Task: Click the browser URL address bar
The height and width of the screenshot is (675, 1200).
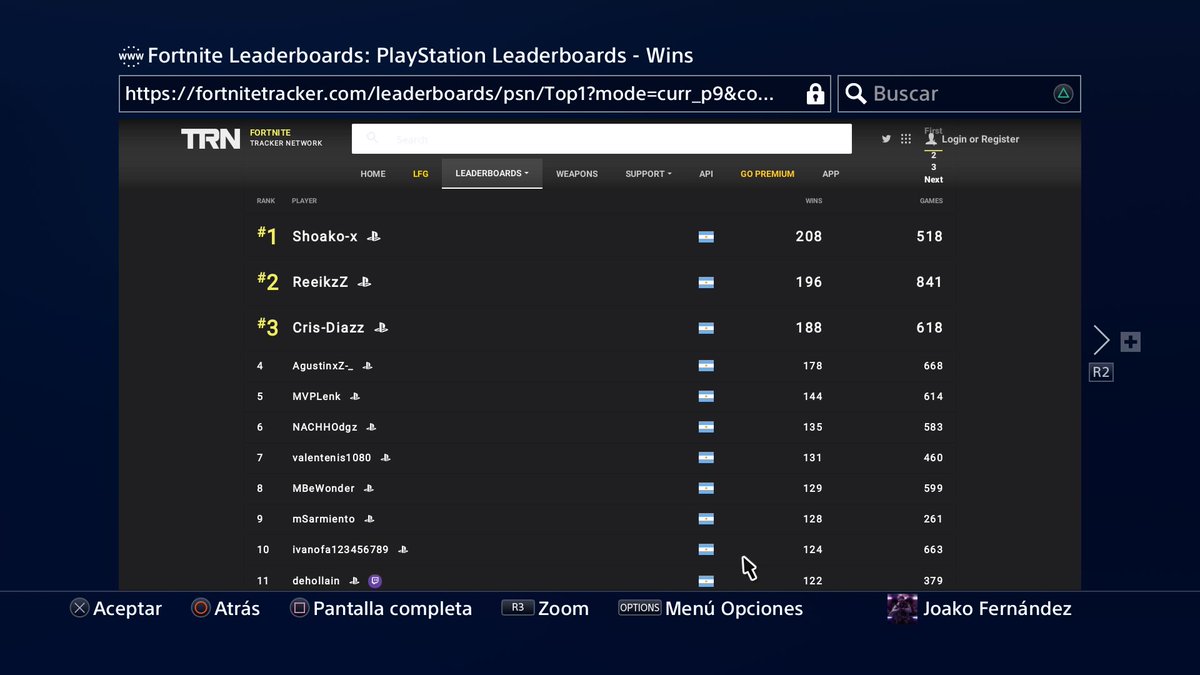Action: coord(474,94)
